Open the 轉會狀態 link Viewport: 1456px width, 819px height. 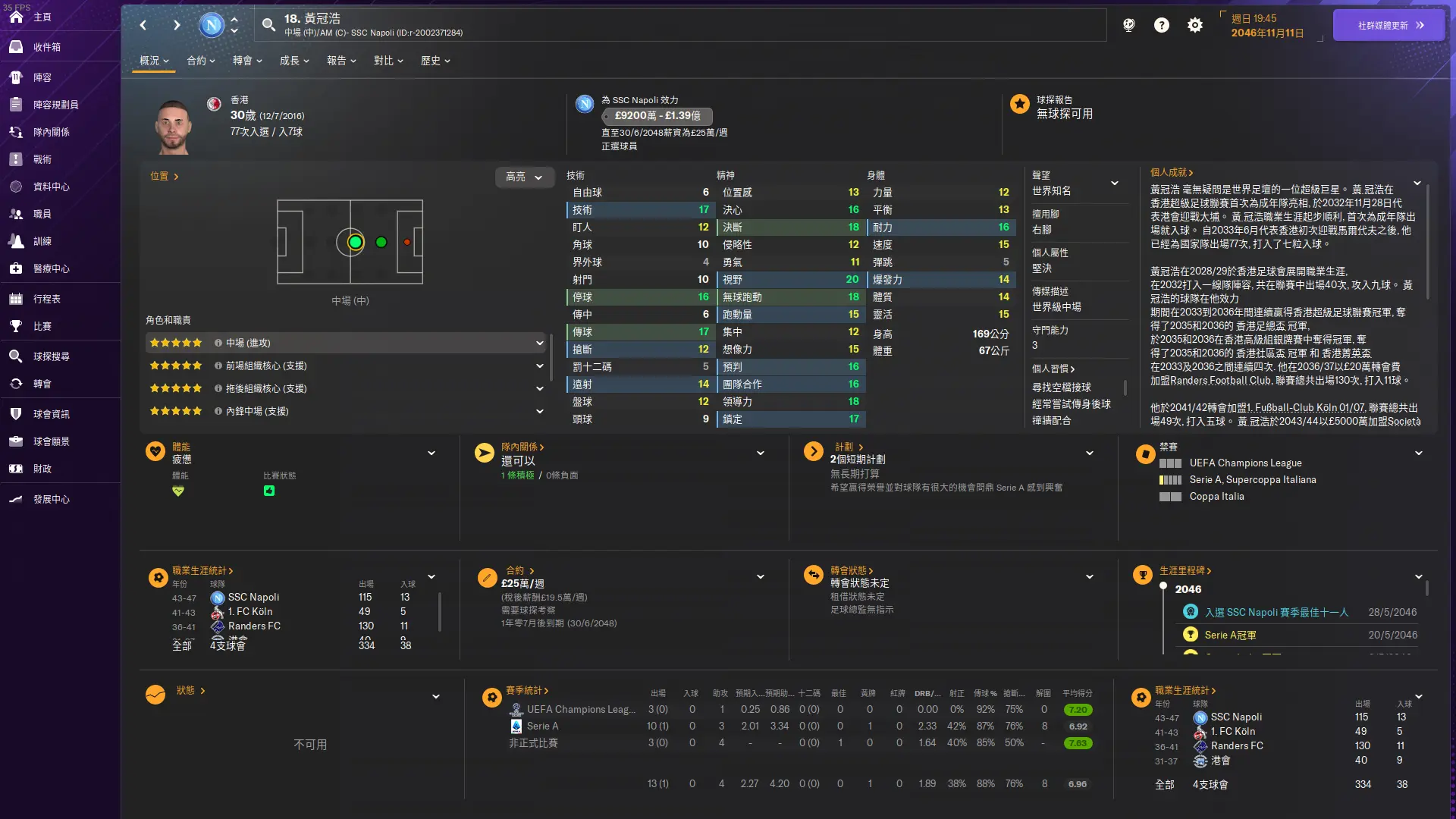[852, 571]
